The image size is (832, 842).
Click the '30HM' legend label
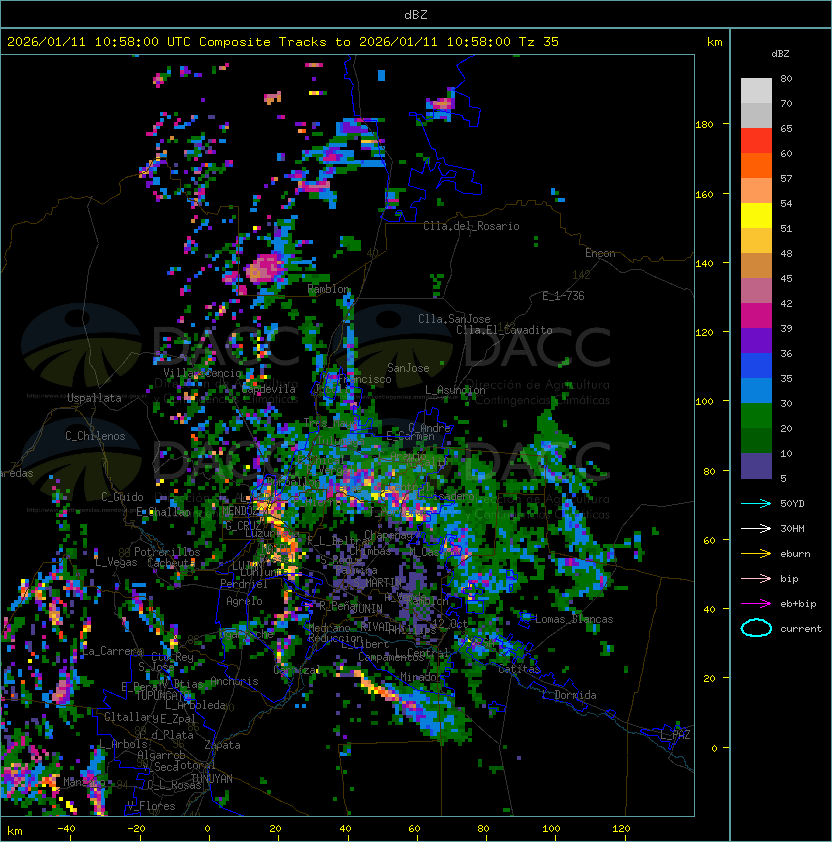click(792, 528)
